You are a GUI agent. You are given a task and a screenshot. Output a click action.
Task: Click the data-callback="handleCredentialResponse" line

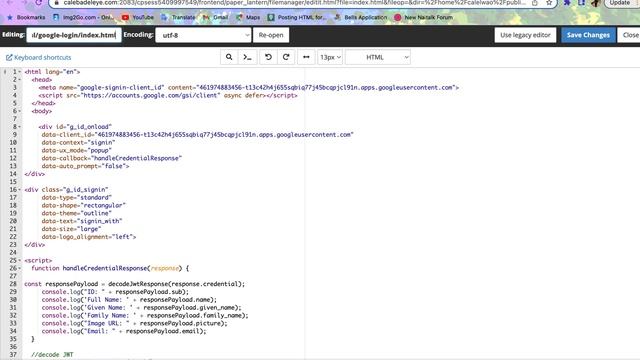(x=111, y=158)
